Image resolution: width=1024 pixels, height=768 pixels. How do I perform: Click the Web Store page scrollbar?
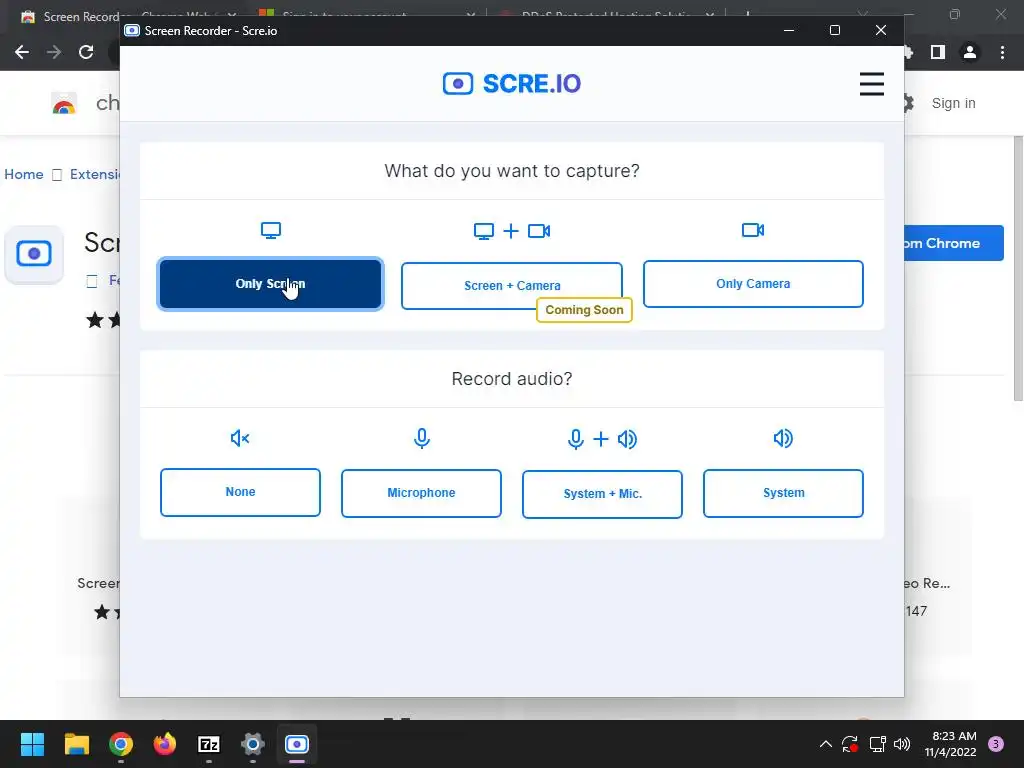tap(1018, 268)
